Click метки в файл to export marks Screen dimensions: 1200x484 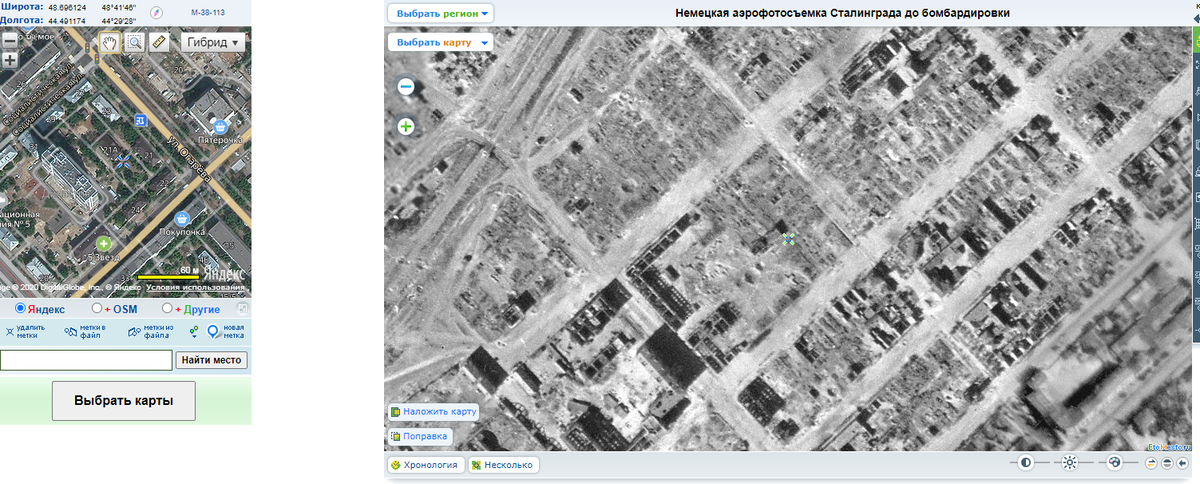pos(84,331)
